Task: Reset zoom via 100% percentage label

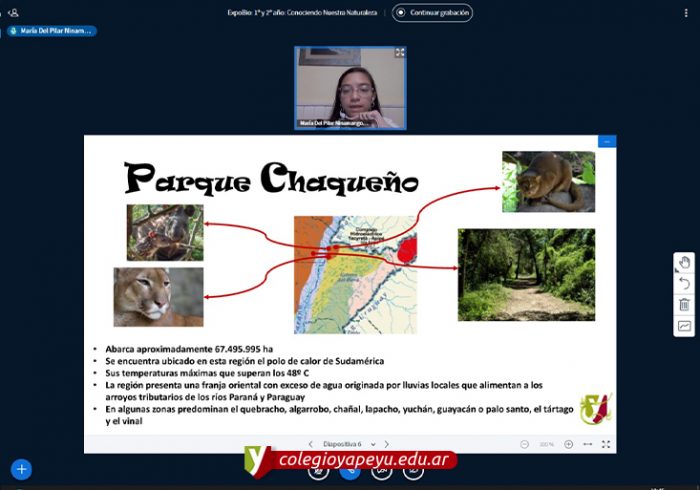Action: coord(546,444)
